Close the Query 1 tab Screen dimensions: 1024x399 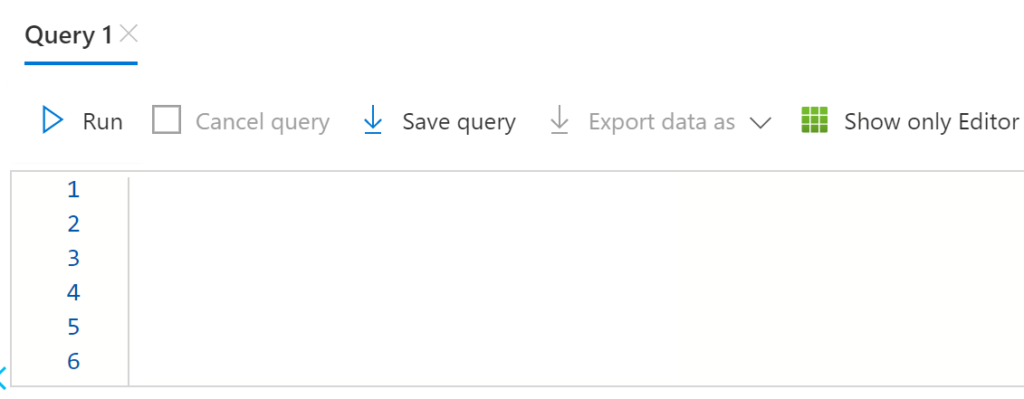tap(129, 33)
